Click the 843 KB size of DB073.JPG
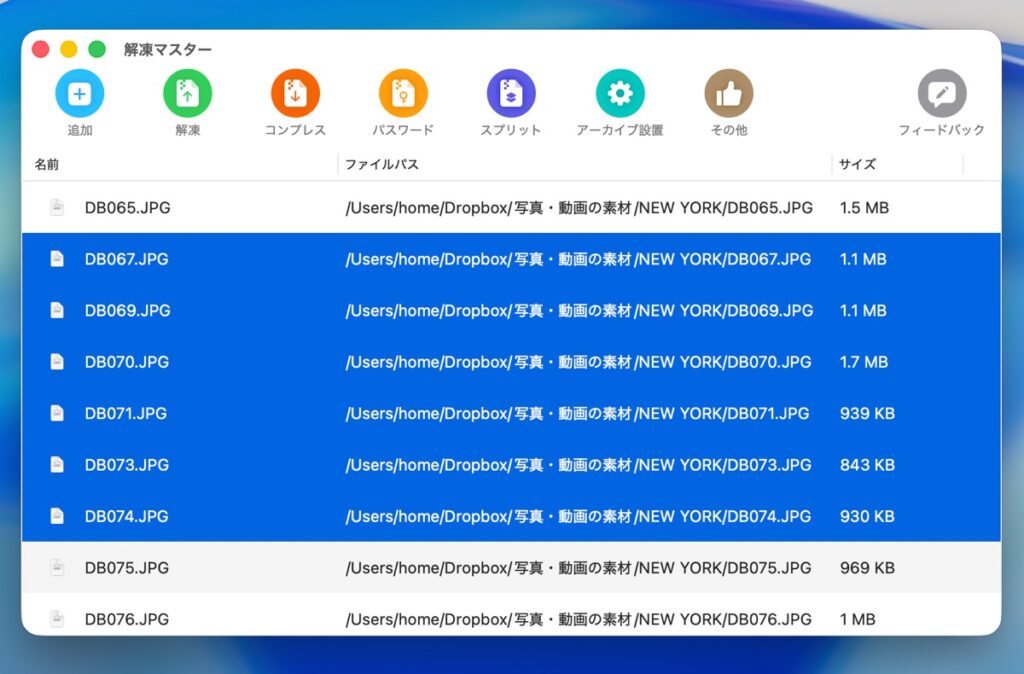 pyautogui.click(x=867, y=465)
